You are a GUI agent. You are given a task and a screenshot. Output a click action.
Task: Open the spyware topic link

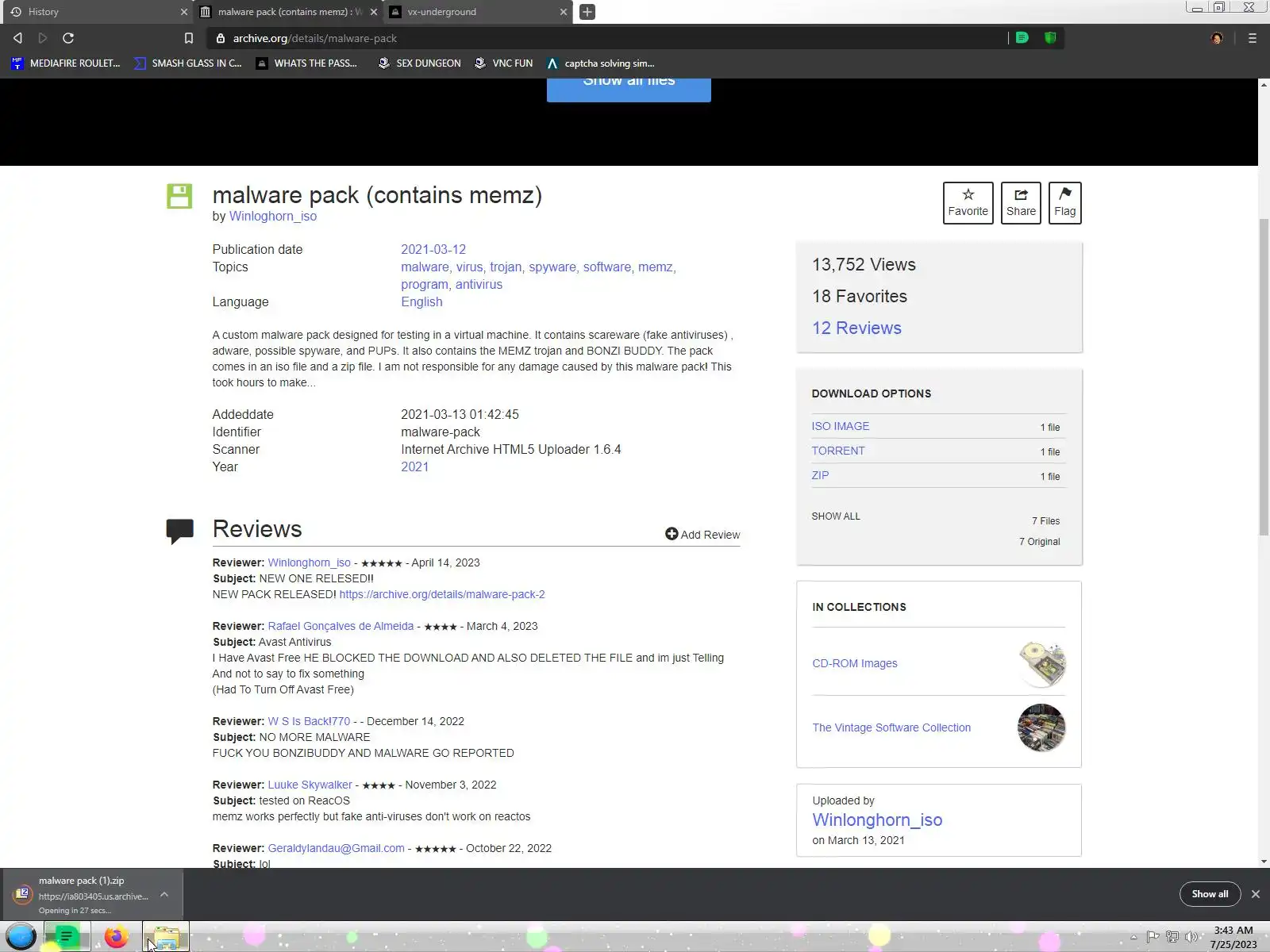tap(552, 267)
